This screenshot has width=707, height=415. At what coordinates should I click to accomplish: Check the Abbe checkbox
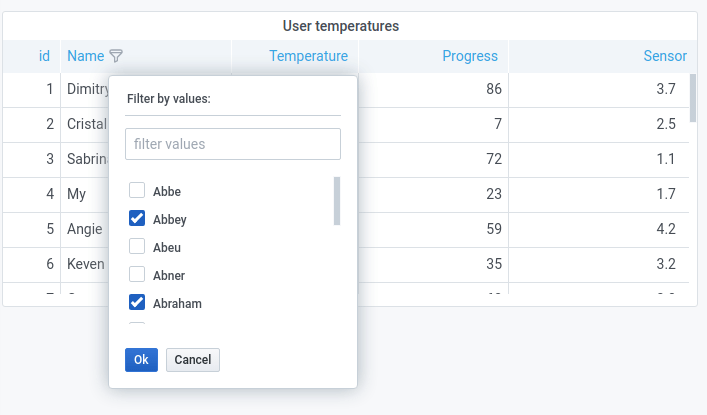tap(138, 191)
